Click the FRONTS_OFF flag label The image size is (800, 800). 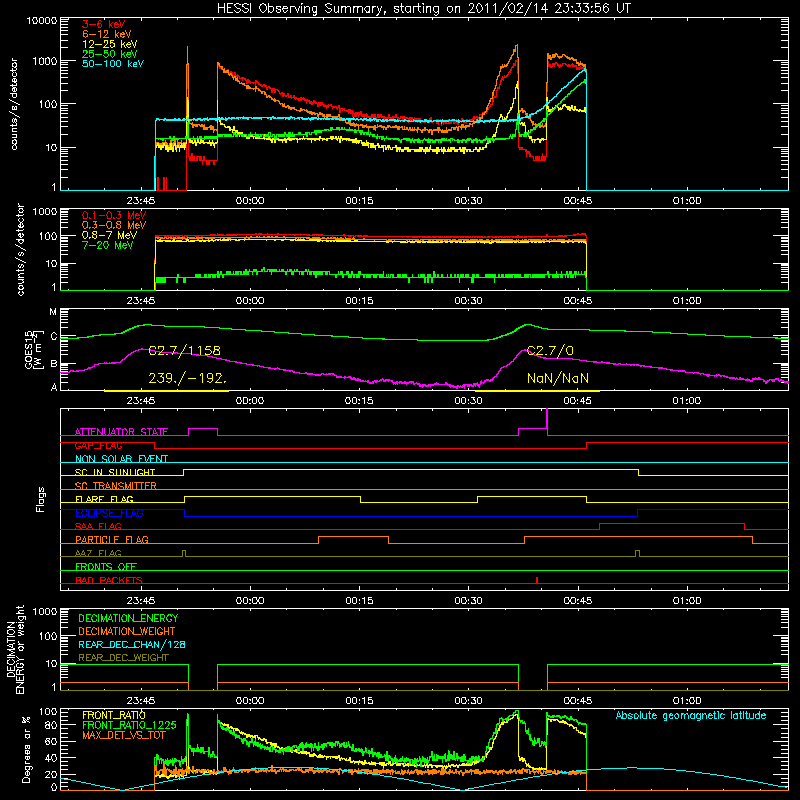106,566
